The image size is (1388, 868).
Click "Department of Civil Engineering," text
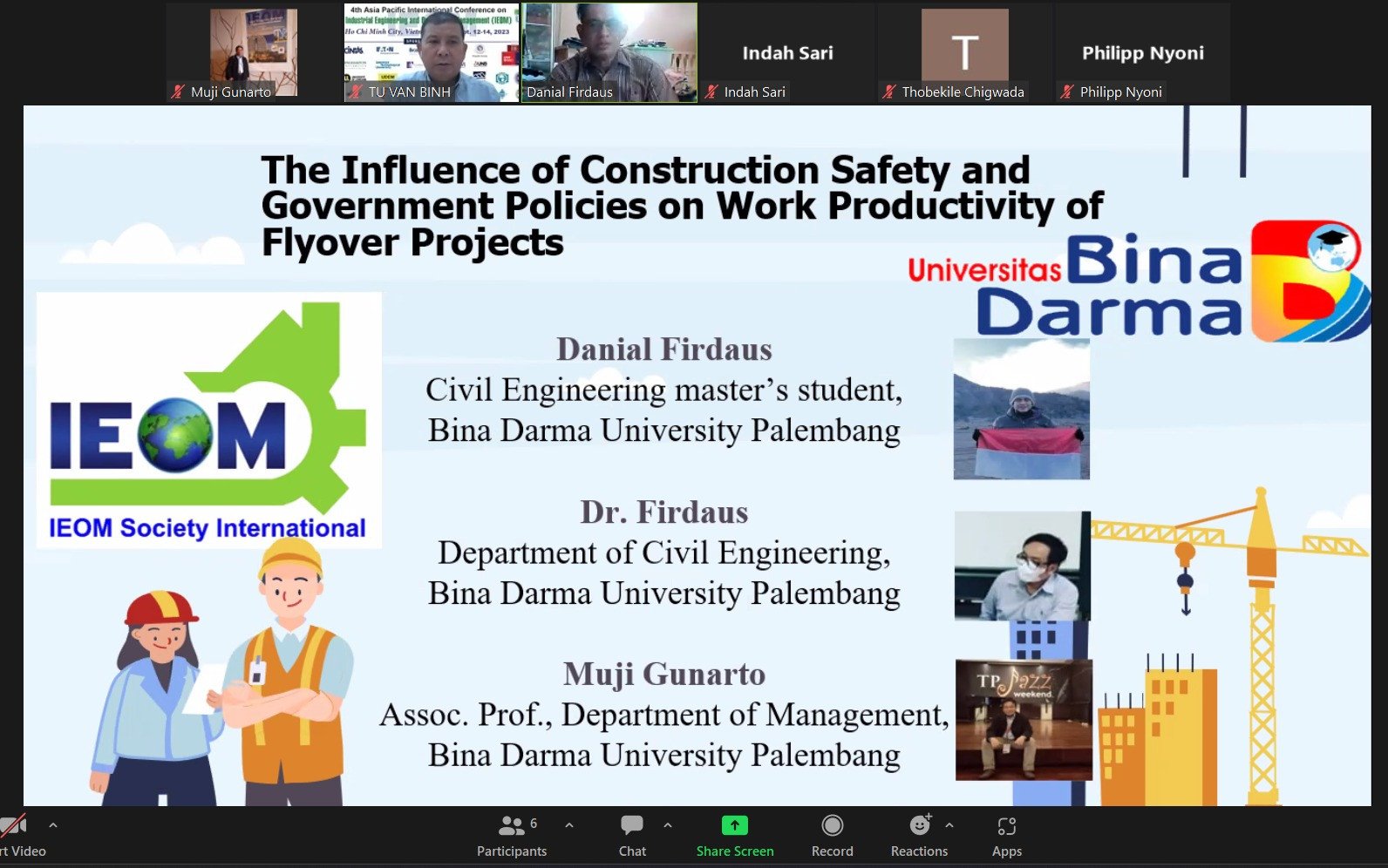pos(664,553)
